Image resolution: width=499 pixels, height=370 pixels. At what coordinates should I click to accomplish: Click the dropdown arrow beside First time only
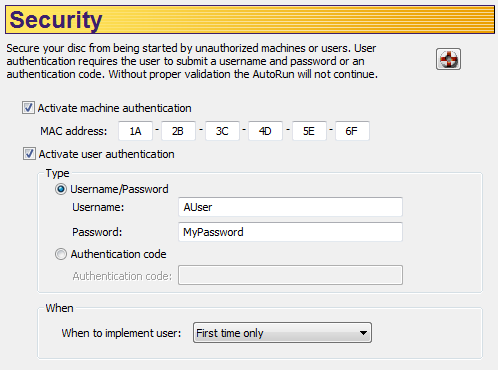coord(363,333)
